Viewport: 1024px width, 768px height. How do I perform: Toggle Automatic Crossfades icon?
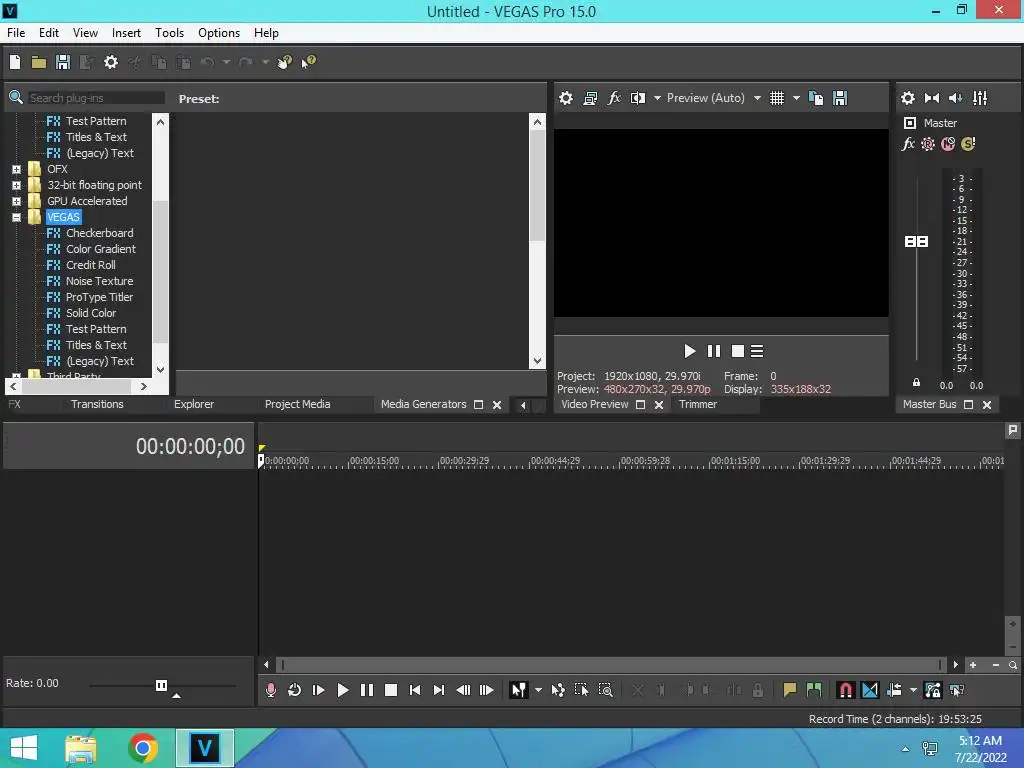pos(870,690)
